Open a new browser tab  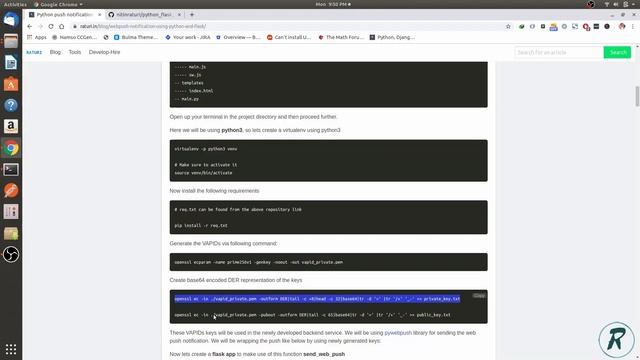coord(192,15)
